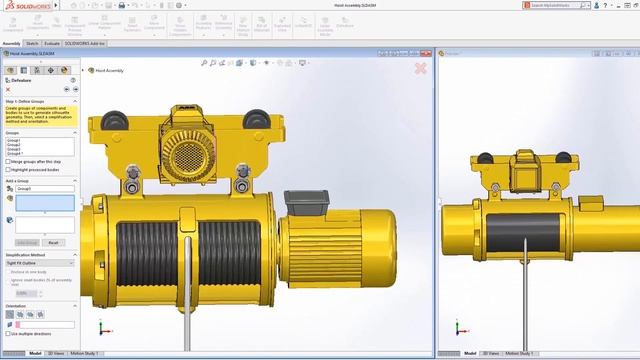Collapse the Add a Group section
The height and width of the screenshot is (360, 640).
(x=75, y=181)
